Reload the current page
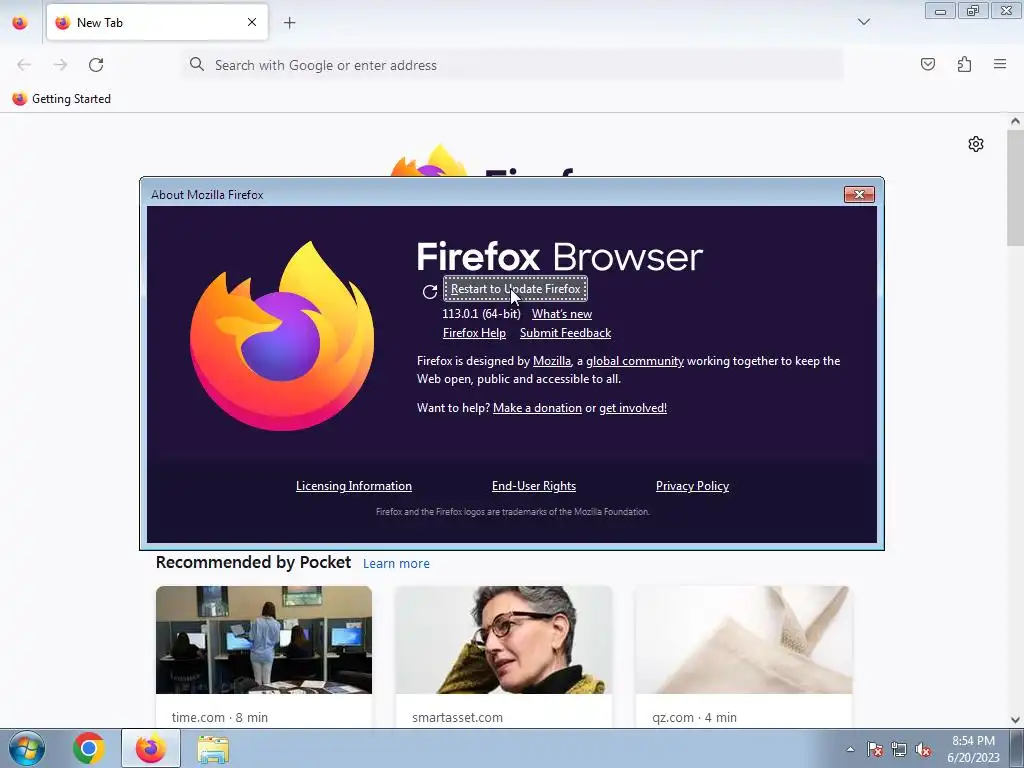This screenshot has height=768, width=1024. point(96,65)
